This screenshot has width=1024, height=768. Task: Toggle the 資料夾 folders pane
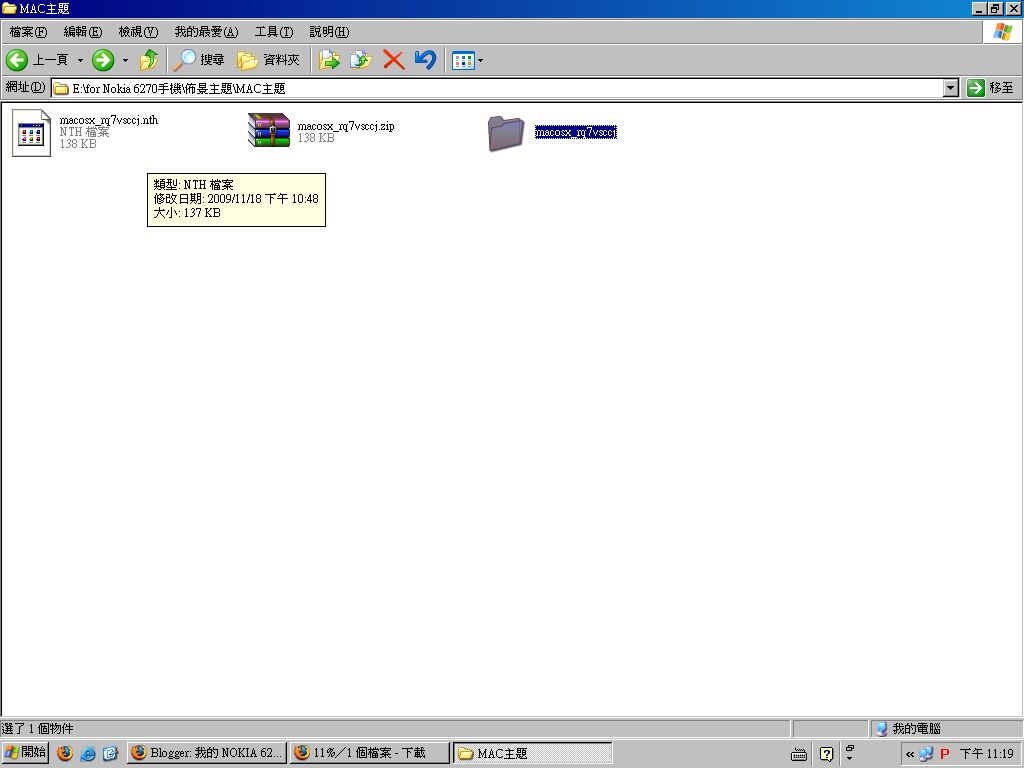(268, 60)
